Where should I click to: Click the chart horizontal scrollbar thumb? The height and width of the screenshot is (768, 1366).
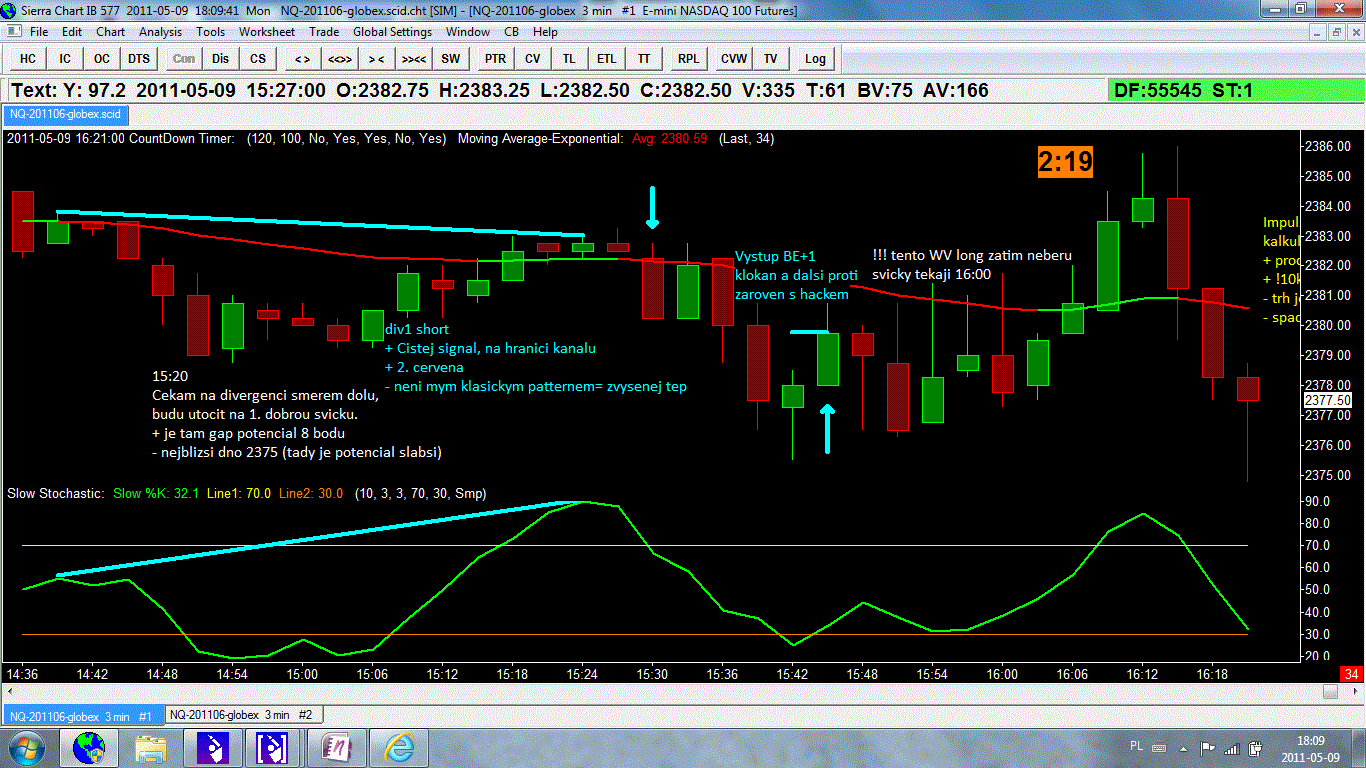pyautogui.click(x=1330, y=692)
